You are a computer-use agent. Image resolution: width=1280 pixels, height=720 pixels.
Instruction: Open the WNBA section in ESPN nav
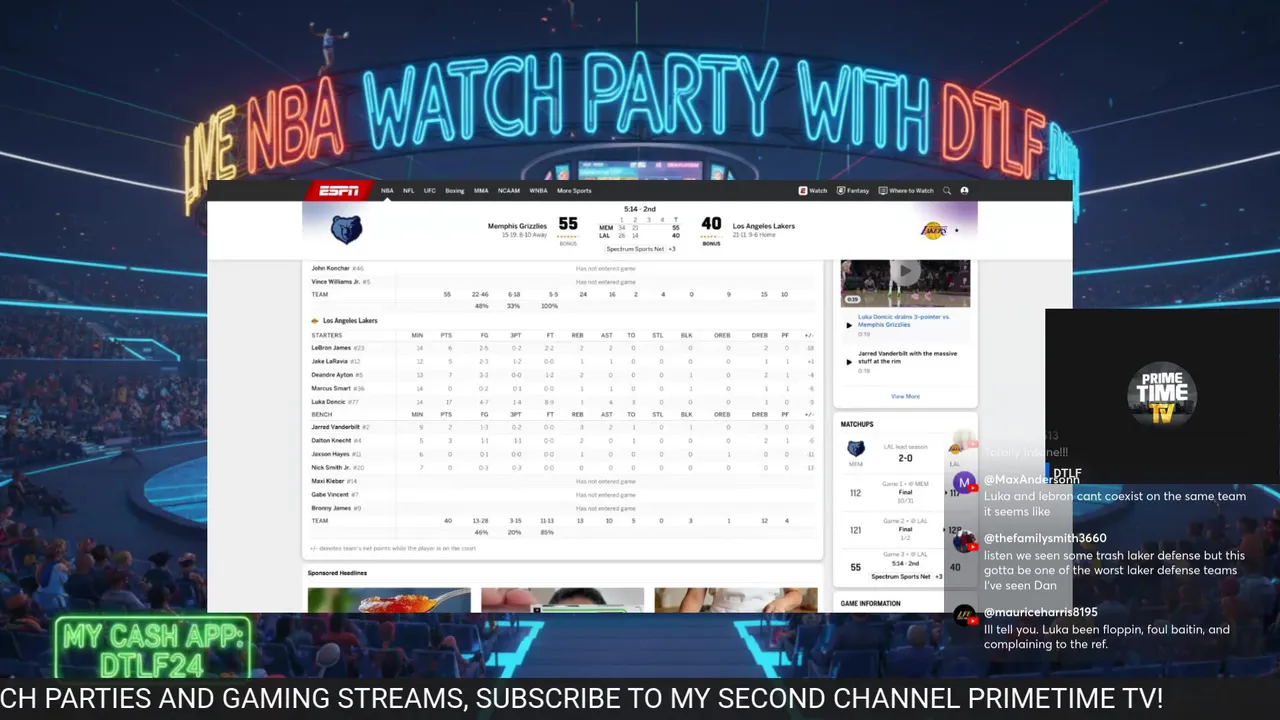click(538, 190)
